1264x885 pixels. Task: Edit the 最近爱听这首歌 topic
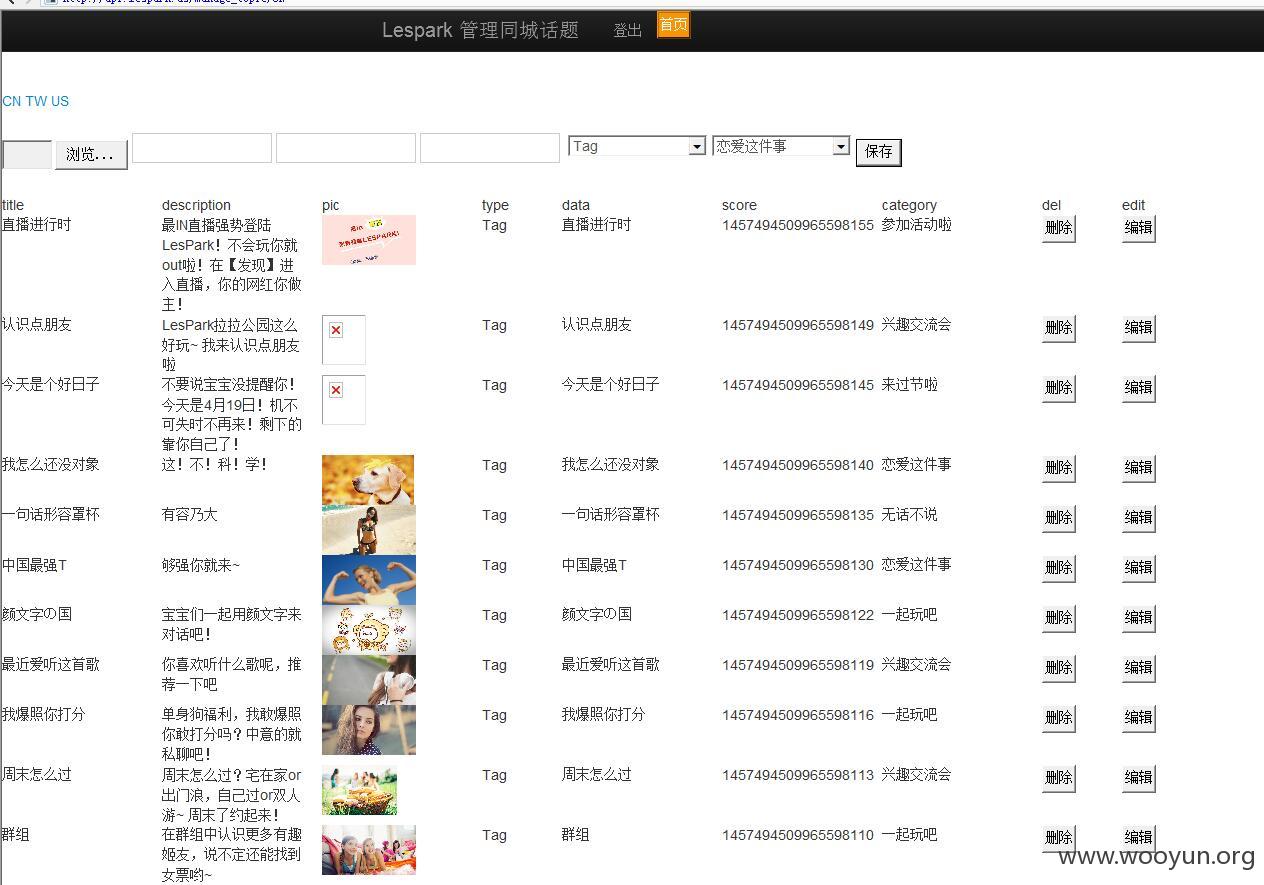click(1138, 668)
